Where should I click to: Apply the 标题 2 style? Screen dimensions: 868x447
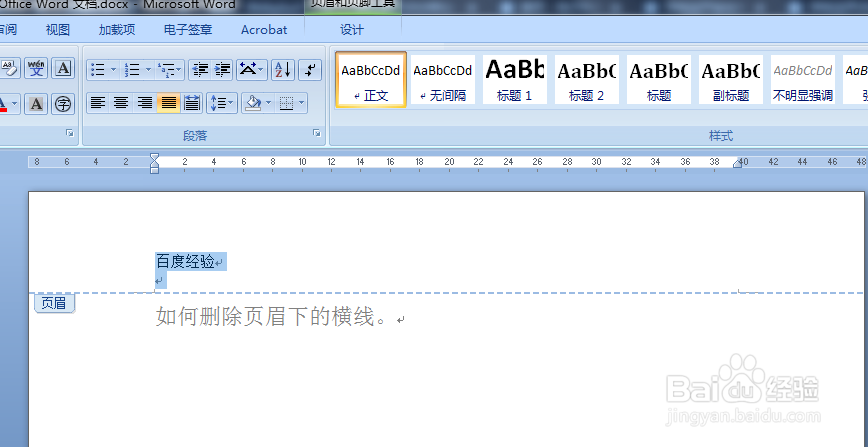[x=587, y=79]
